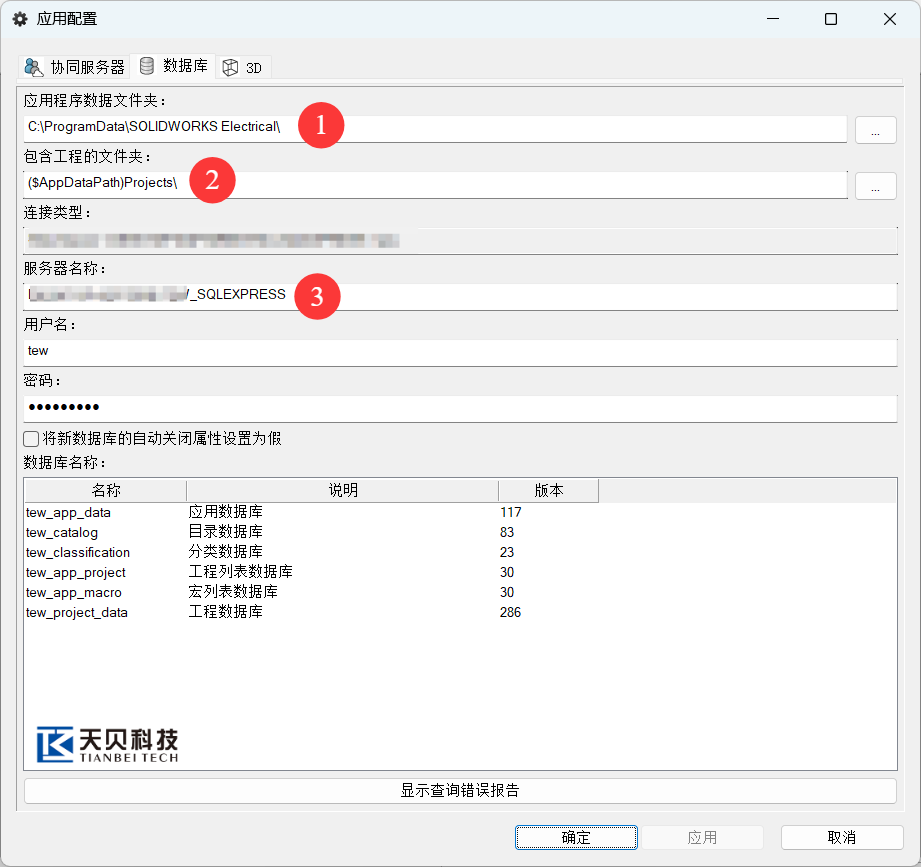
Task: Click the 用户名 input field
Action: pyautogui.click(x=460, y=351)
